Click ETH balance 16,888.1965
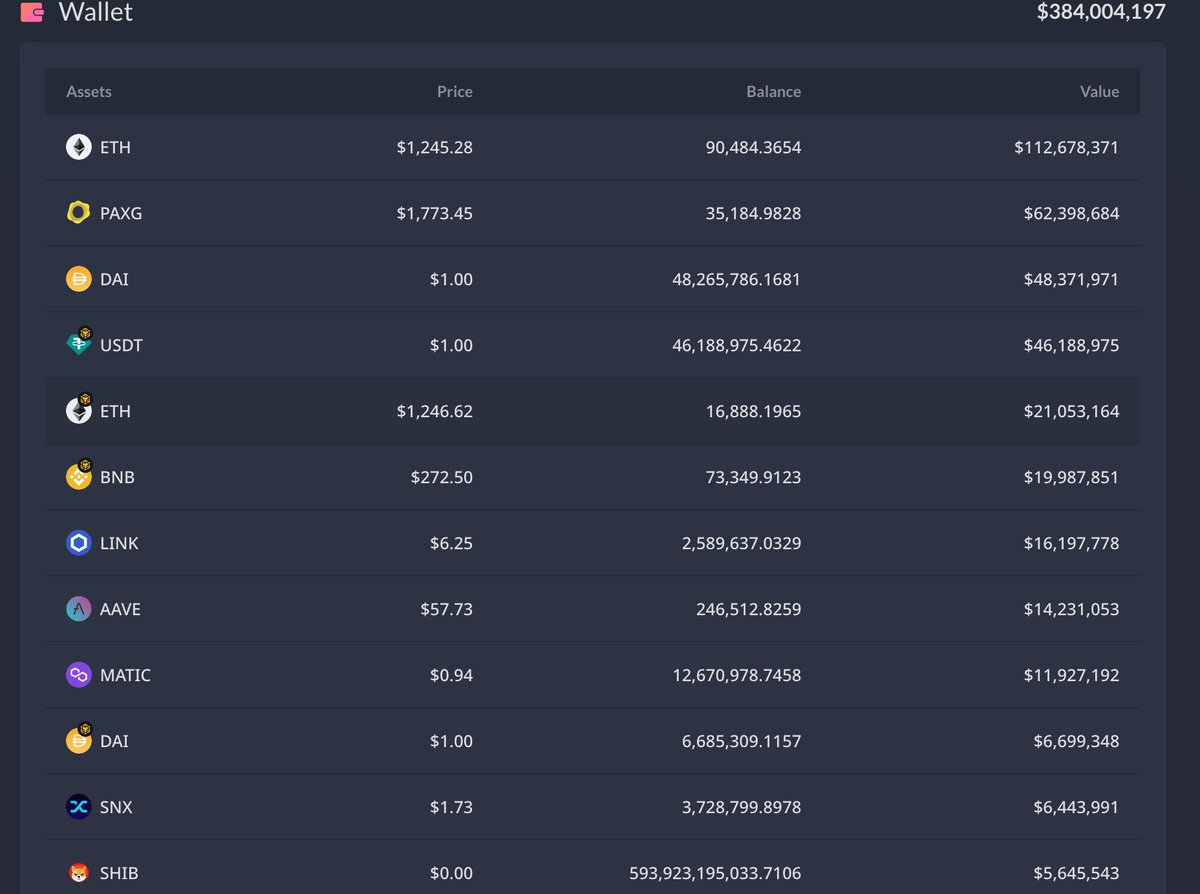 coord(754,411)
